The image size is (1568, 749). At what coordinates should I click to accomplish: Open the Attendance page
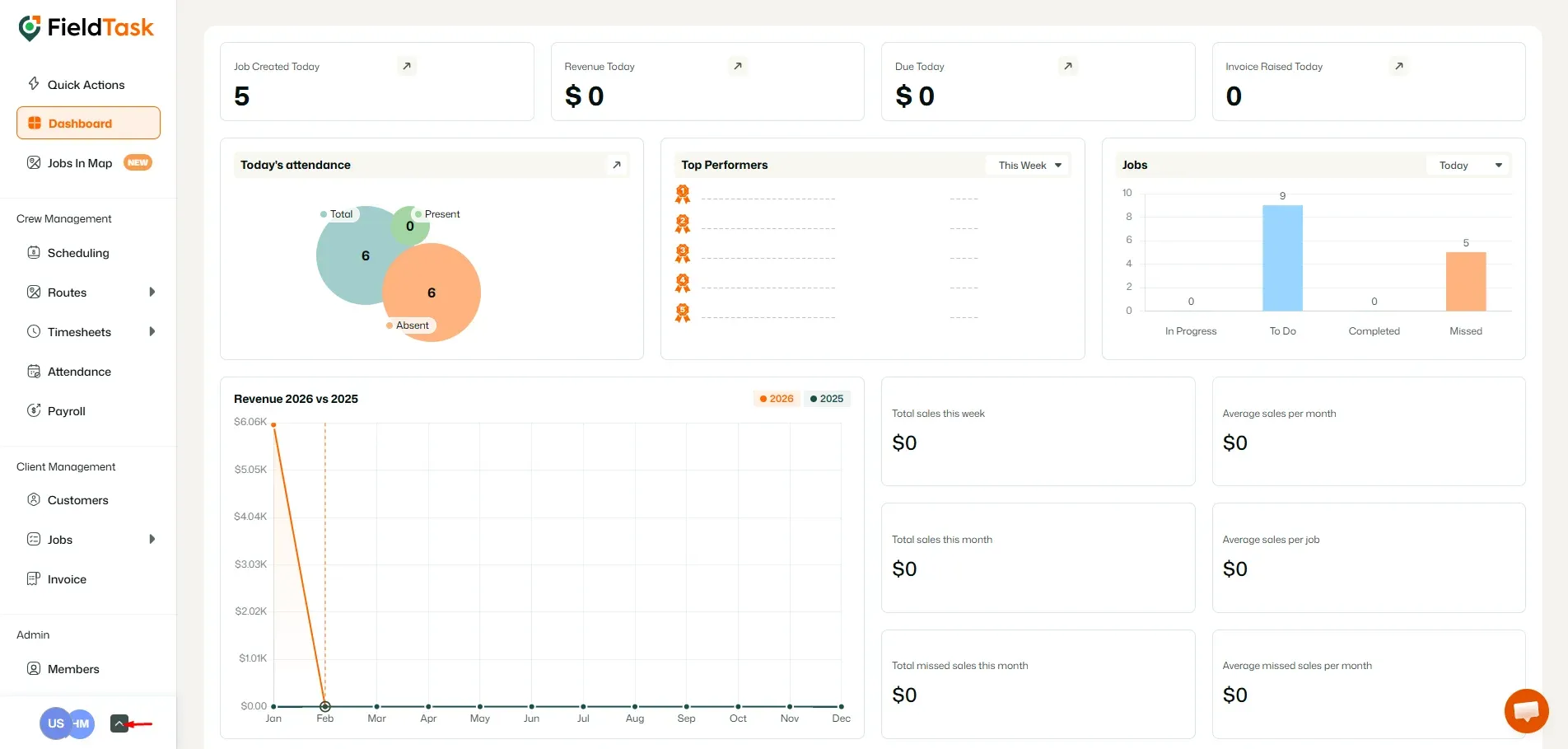[79, 372]
